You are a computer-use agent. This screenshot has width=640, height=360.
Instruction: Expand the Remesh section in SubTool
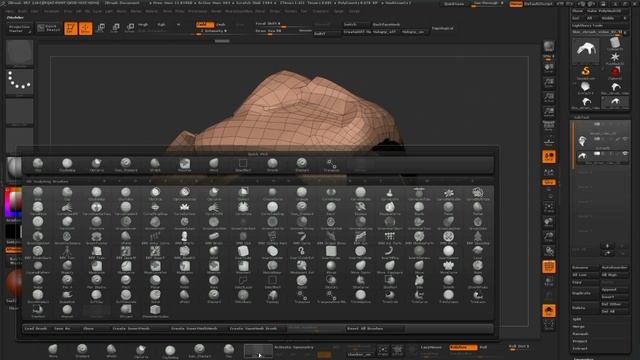pos(580,334)
